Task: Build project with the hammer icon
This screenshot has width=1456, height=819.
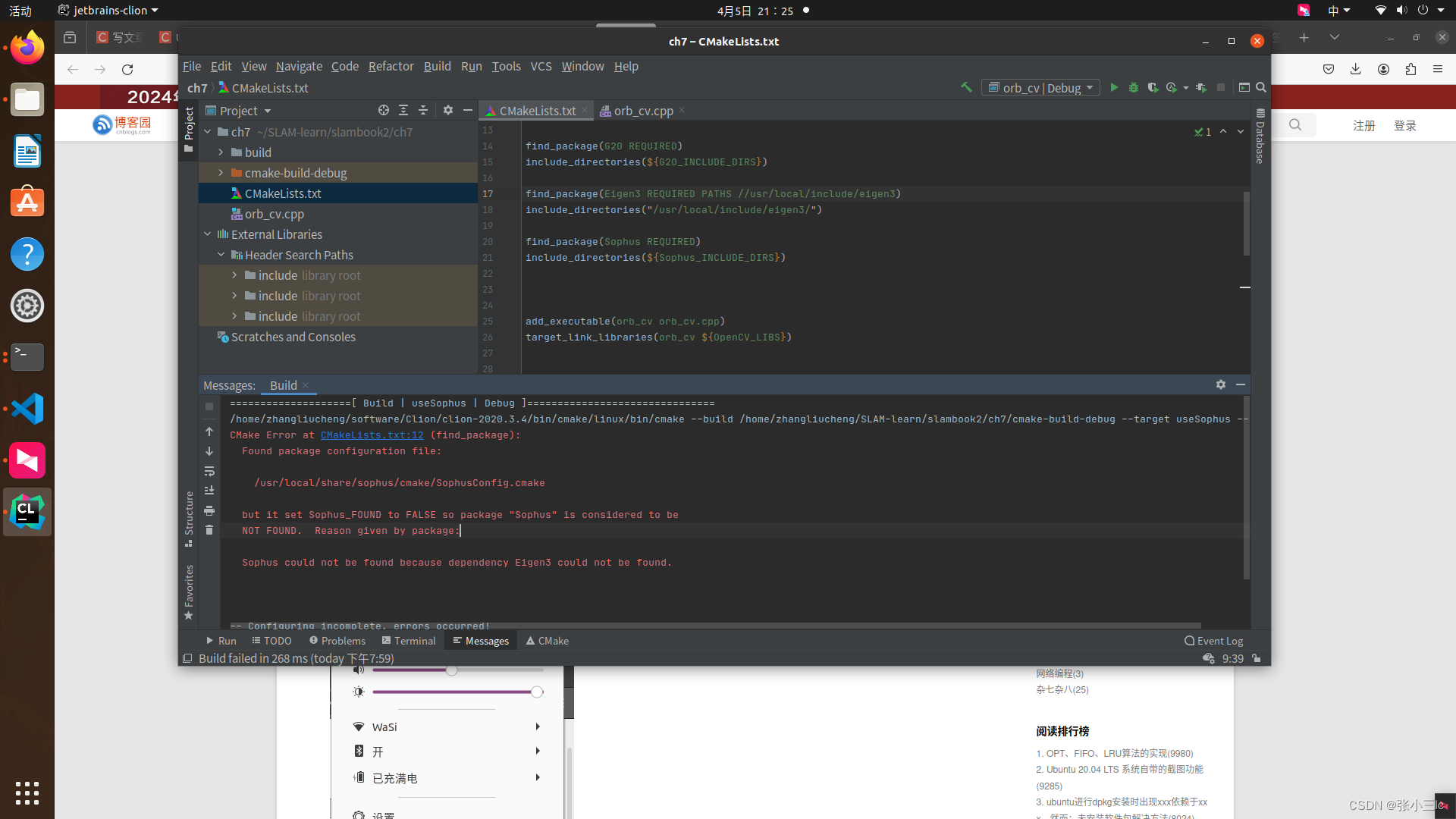Action: (966, 87)
